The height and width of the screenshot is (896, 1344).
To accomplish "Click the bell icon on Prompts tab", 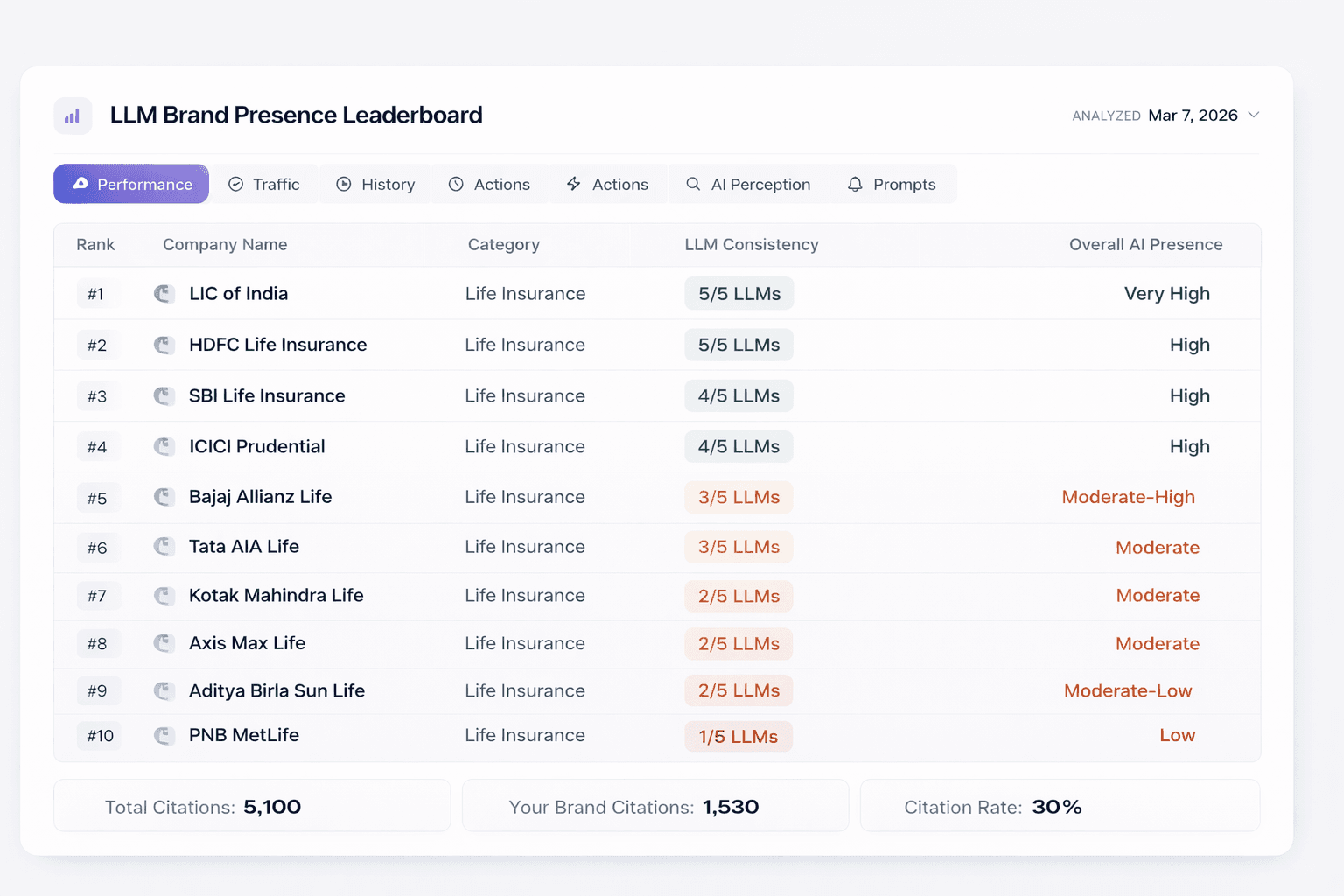I will tap(855, 184).
